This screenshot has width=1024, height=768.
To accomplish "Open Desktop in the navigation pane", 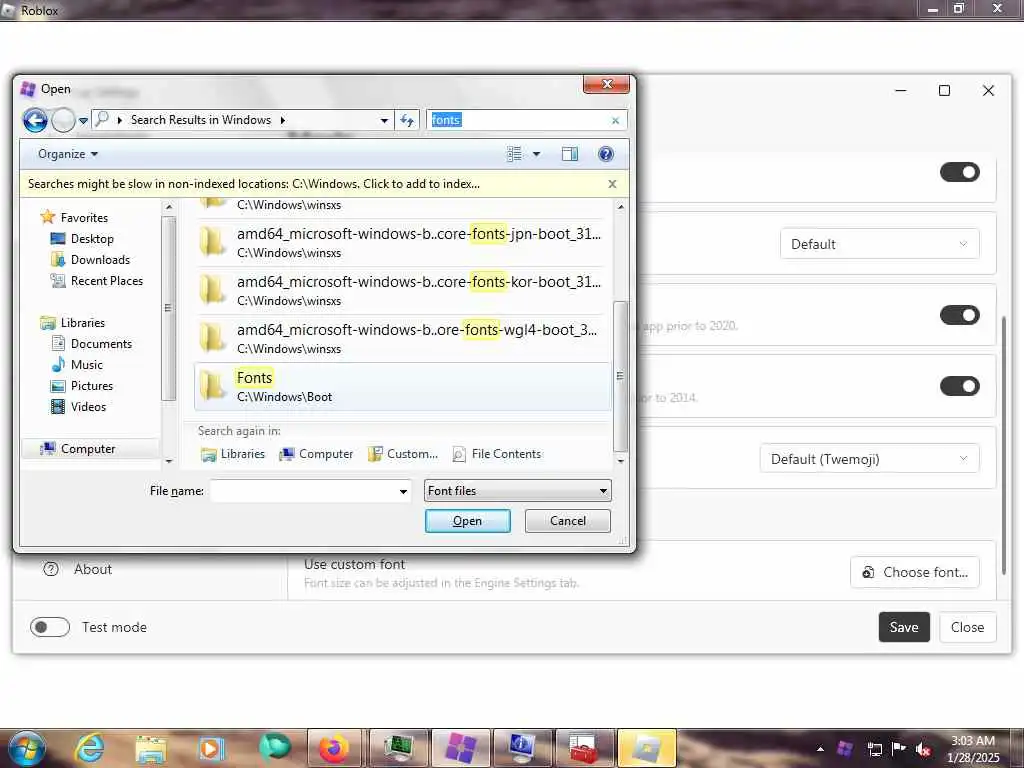I will pos(91,239).
